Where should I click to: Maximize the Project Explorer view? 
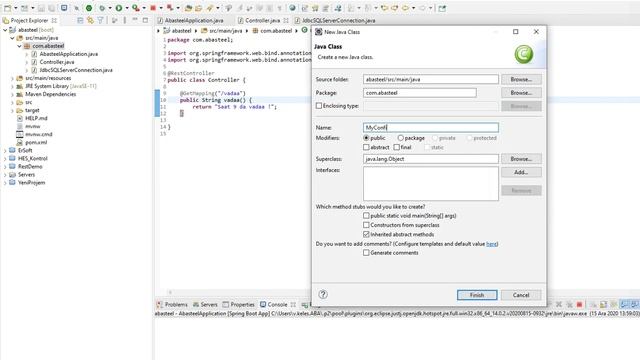[x=145, y=20]
